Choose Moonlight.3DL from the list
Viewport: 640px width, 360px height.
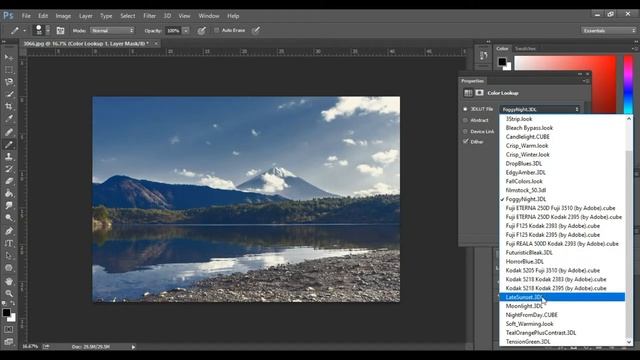coord(562,306)
